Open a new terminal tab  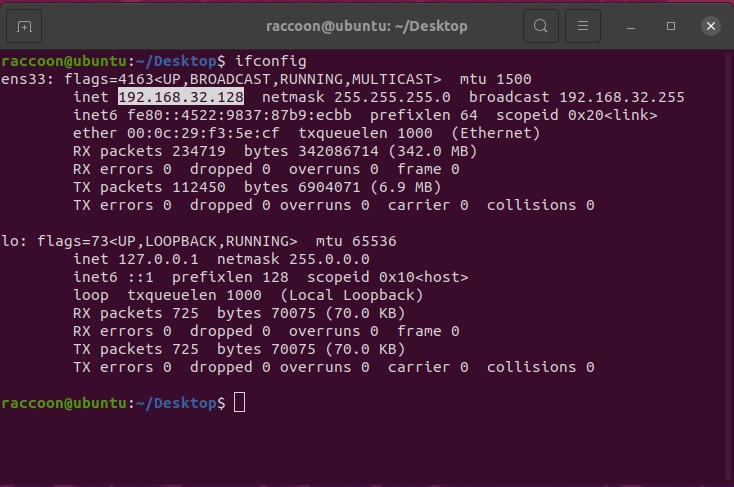click(24, 26)
